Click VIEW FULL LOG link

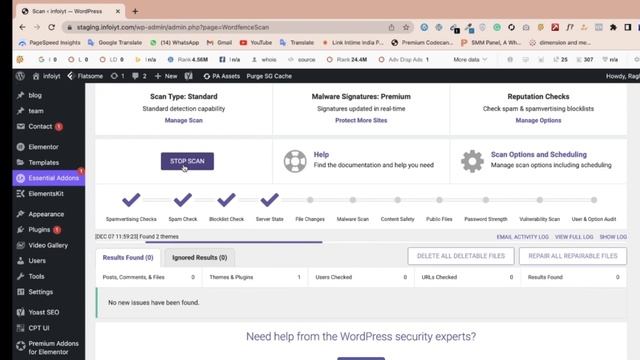pyautogui.click(x=574, y=237)
